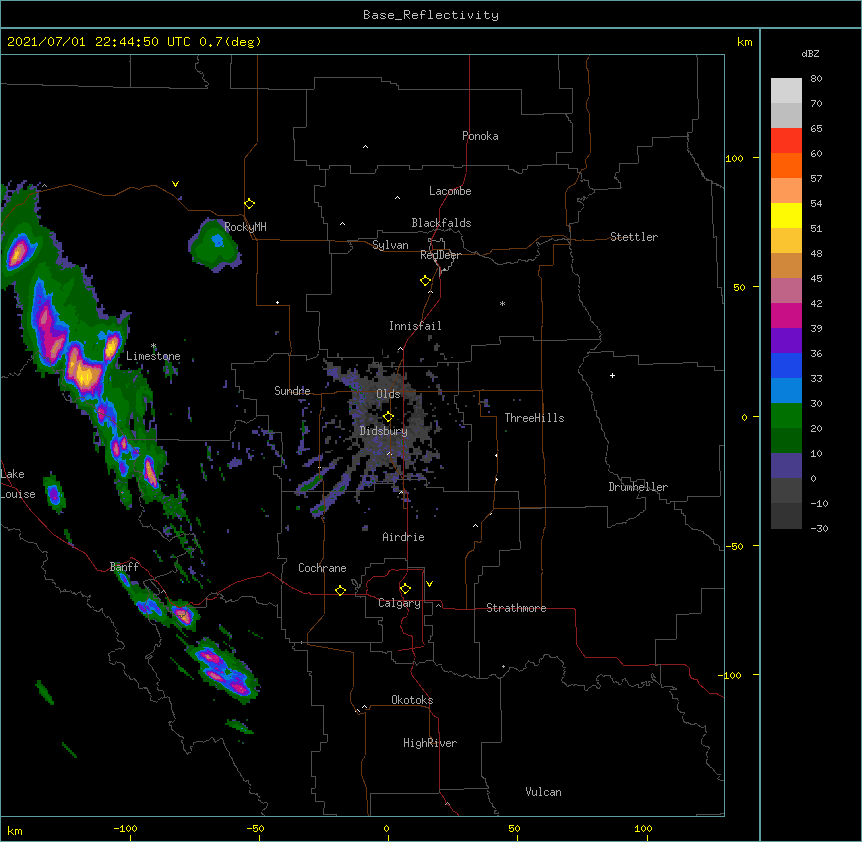The width and height of the screenshot is (862, 842).
Task: Select the 65 dBZ red legend swatch
Action: pyautogui.click(x=786, y=140)
